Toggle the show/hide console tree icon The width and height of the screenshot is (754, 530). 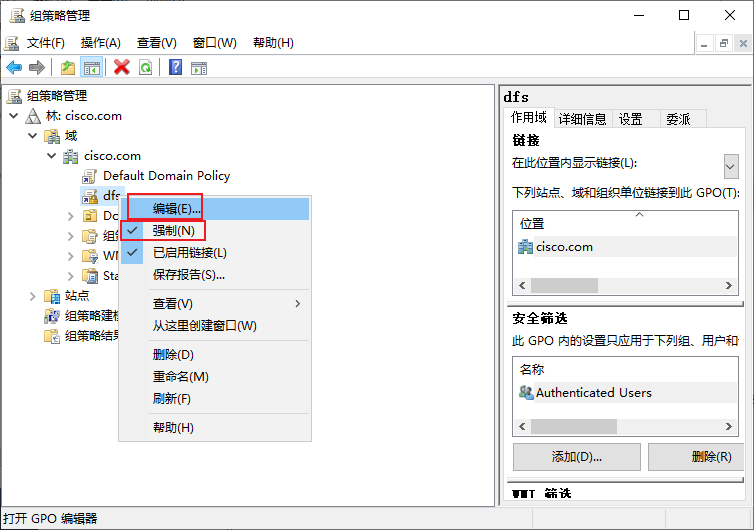point(91,67)
